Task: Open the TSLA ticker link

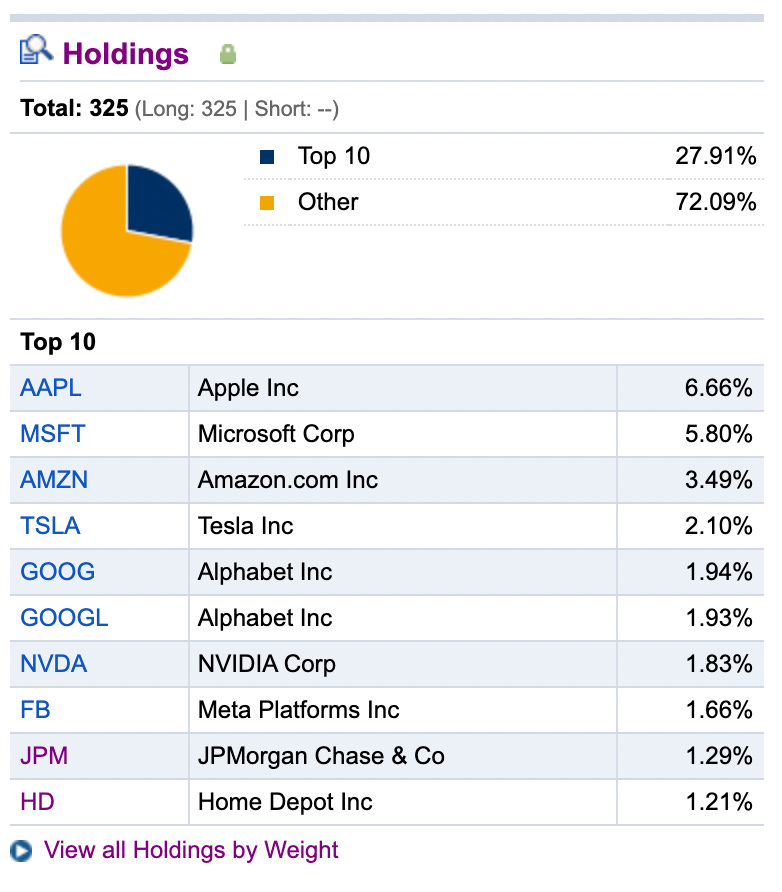Action: 50,526
